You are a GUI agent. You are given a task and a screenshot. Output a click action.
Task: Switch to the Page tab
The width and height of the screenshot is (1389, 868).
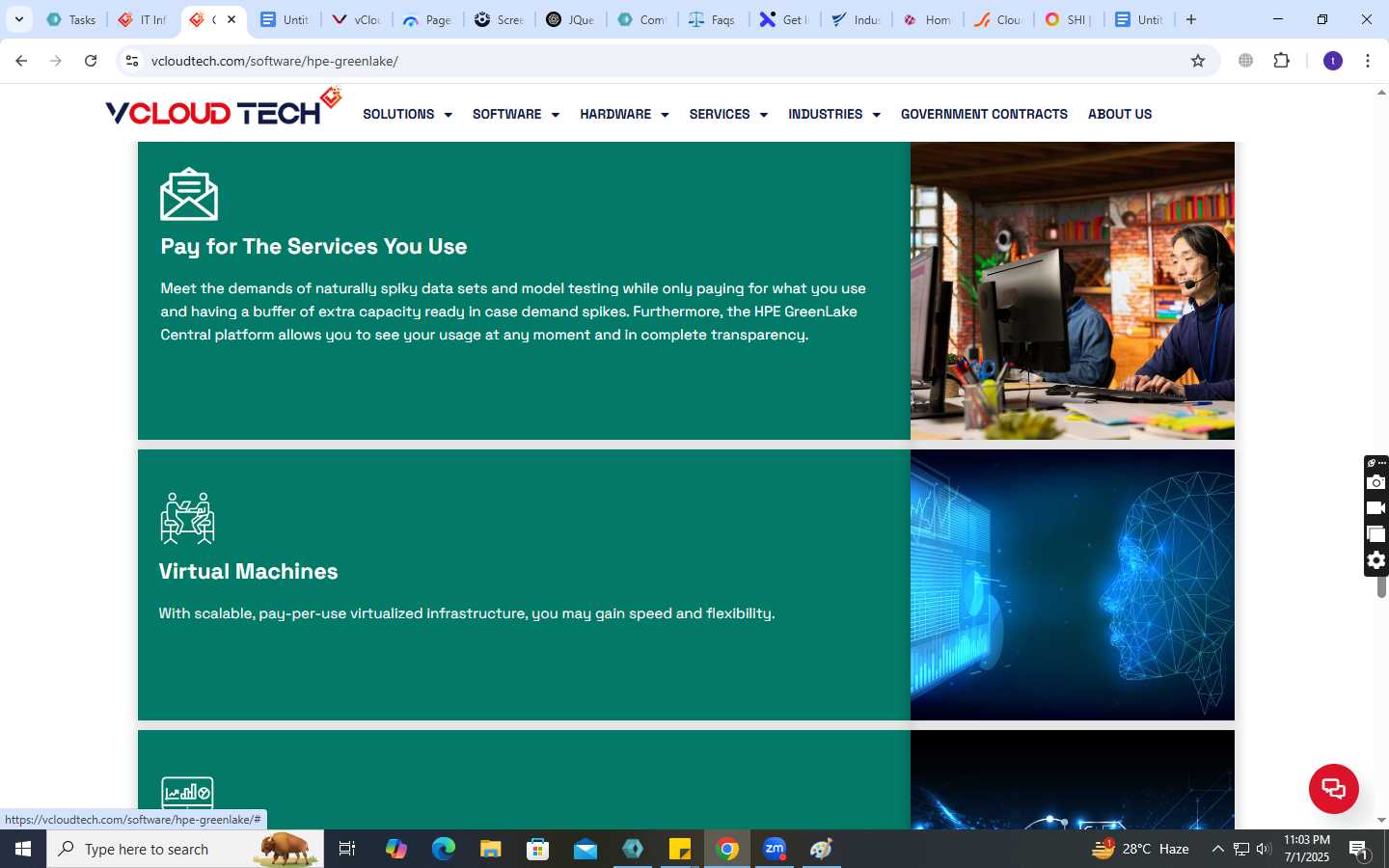pyautogui.click(x=428, y=19)
